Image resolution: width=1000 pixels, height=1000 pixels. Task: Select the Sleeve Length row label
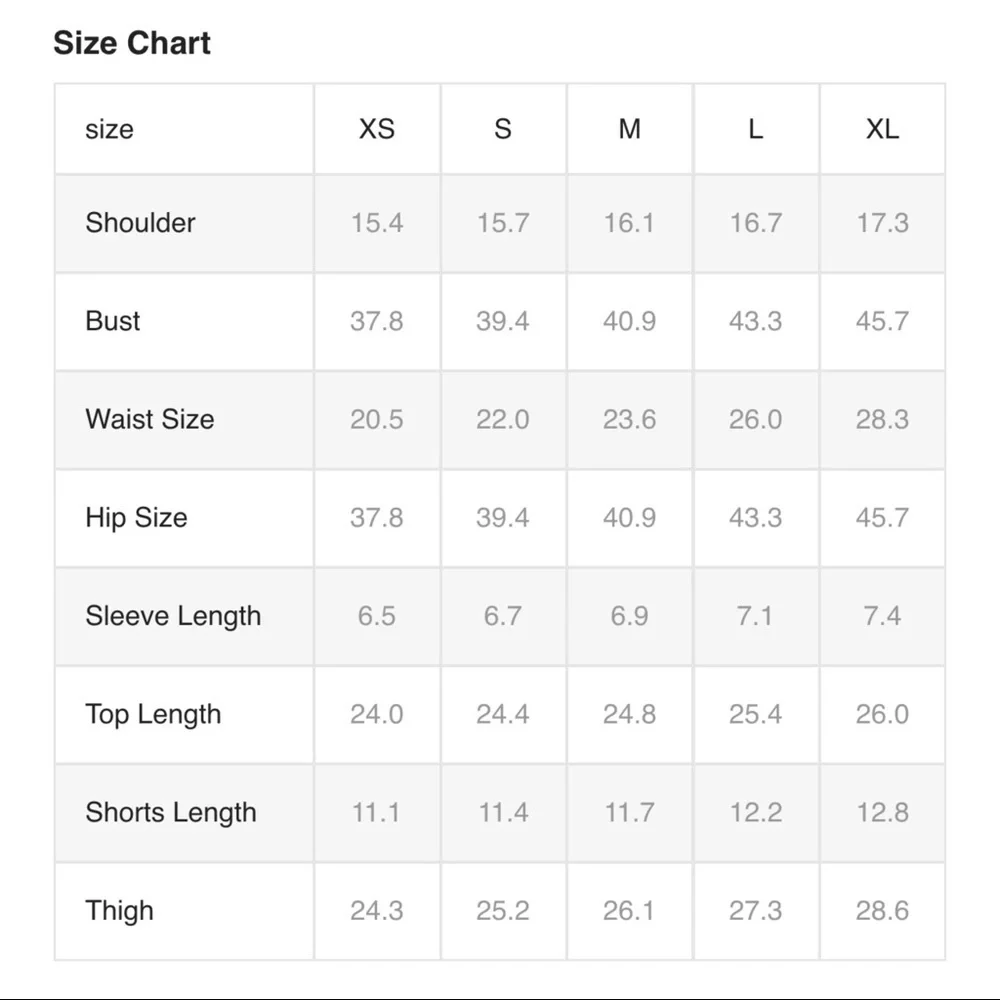point(173,616)
